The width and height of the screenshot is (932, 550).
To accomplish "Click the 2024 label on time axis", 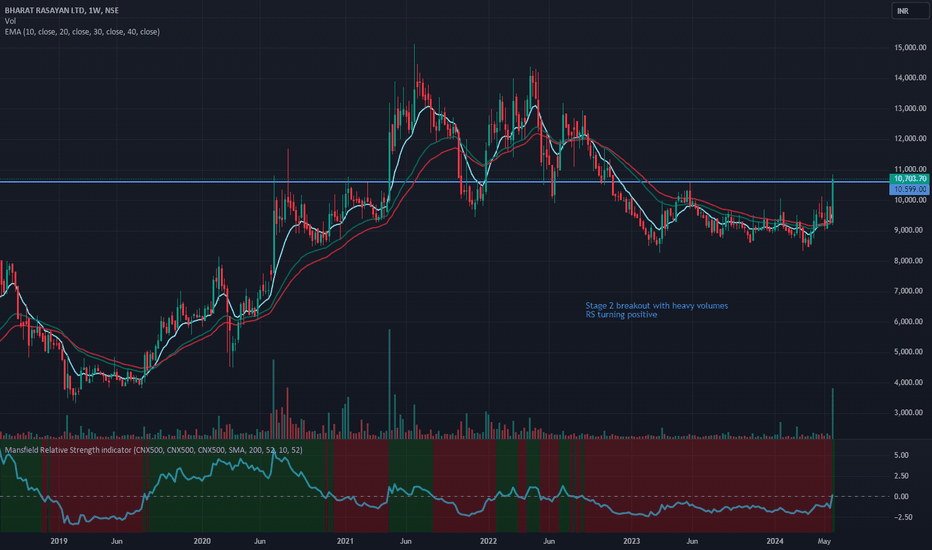I will click(x=774, y=541).
